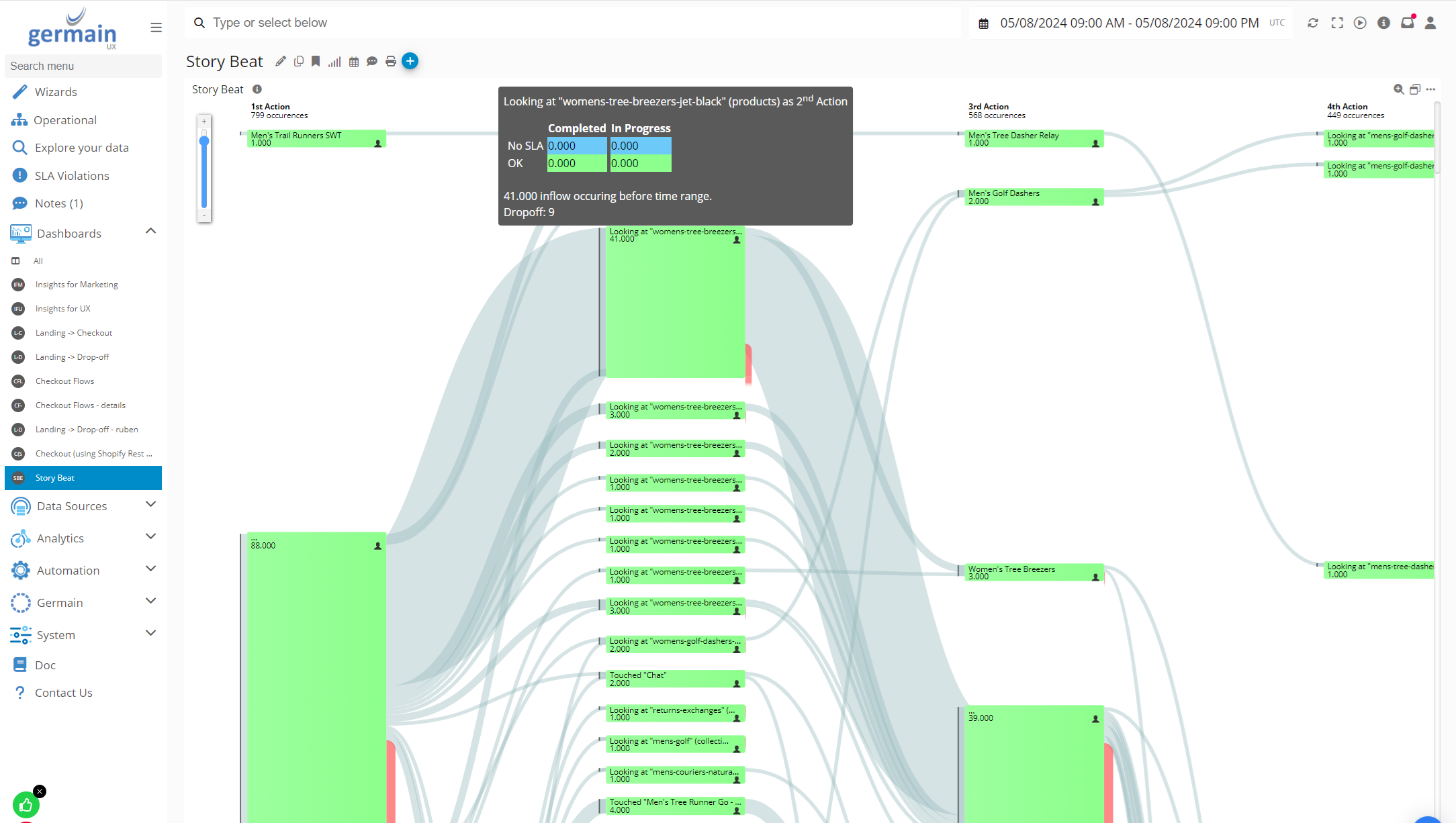Bookmark the Story Beat dashboard
Image resolution: width=1456 pixels, height=823 pixels.
316,61
